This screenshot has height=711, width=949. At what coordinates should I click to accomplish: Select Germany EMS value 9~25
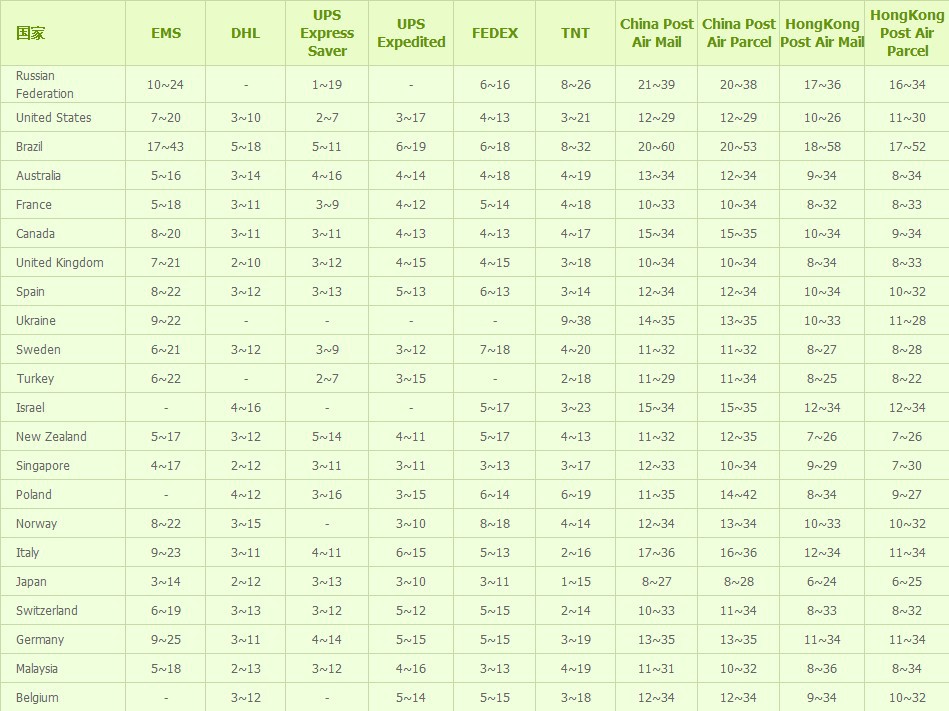[166, 640]
